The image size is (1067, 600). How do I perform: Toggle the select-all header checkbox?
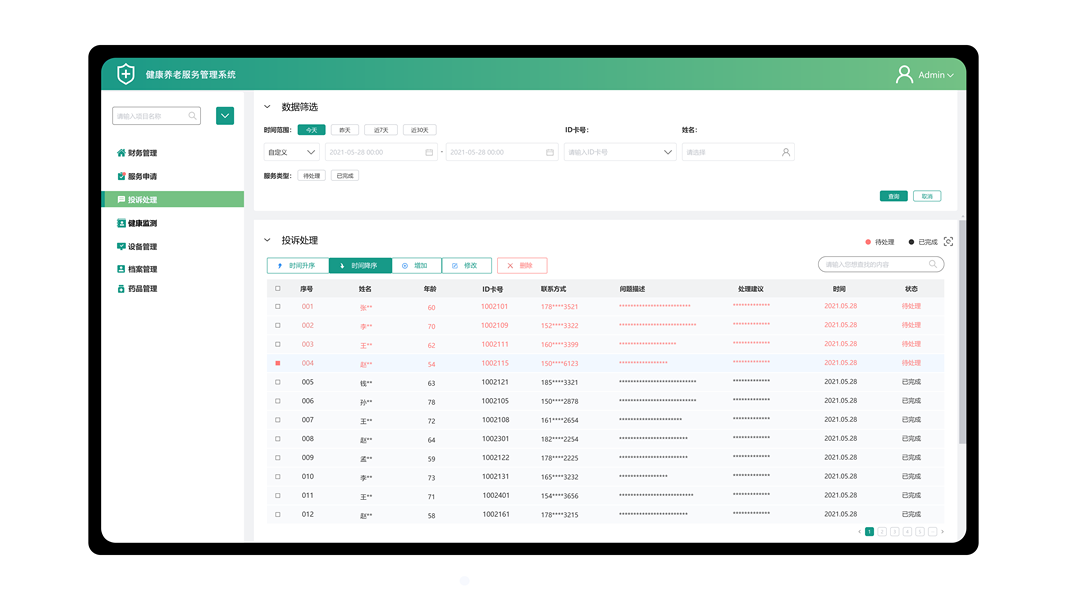278,288
